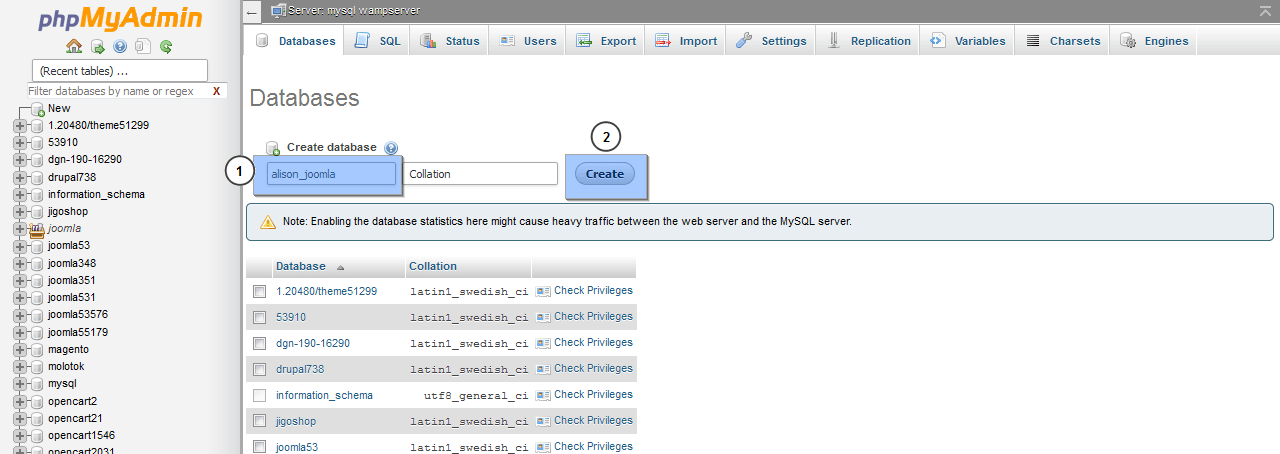The image size is (1280, 454).
Task: Open the Import tab
Action: [x=686, y=41]
